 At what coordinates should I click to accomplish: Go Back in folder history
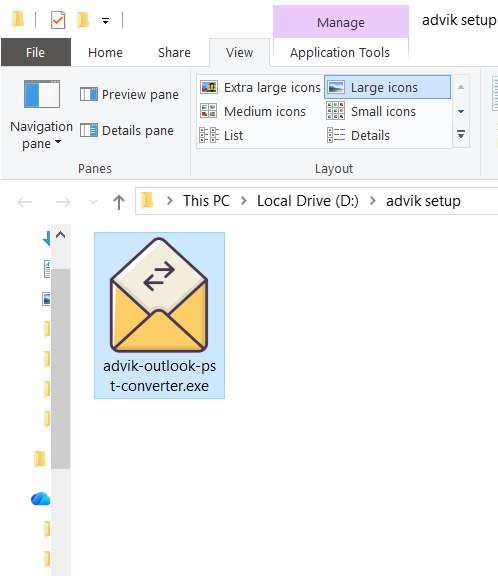coord(25,202)
